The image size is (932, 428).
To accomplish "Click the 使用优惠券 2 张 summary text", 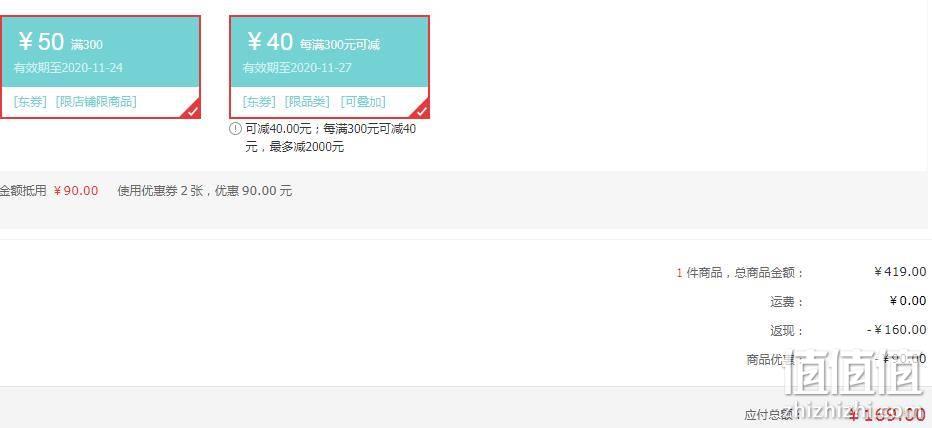I will 160,191.
